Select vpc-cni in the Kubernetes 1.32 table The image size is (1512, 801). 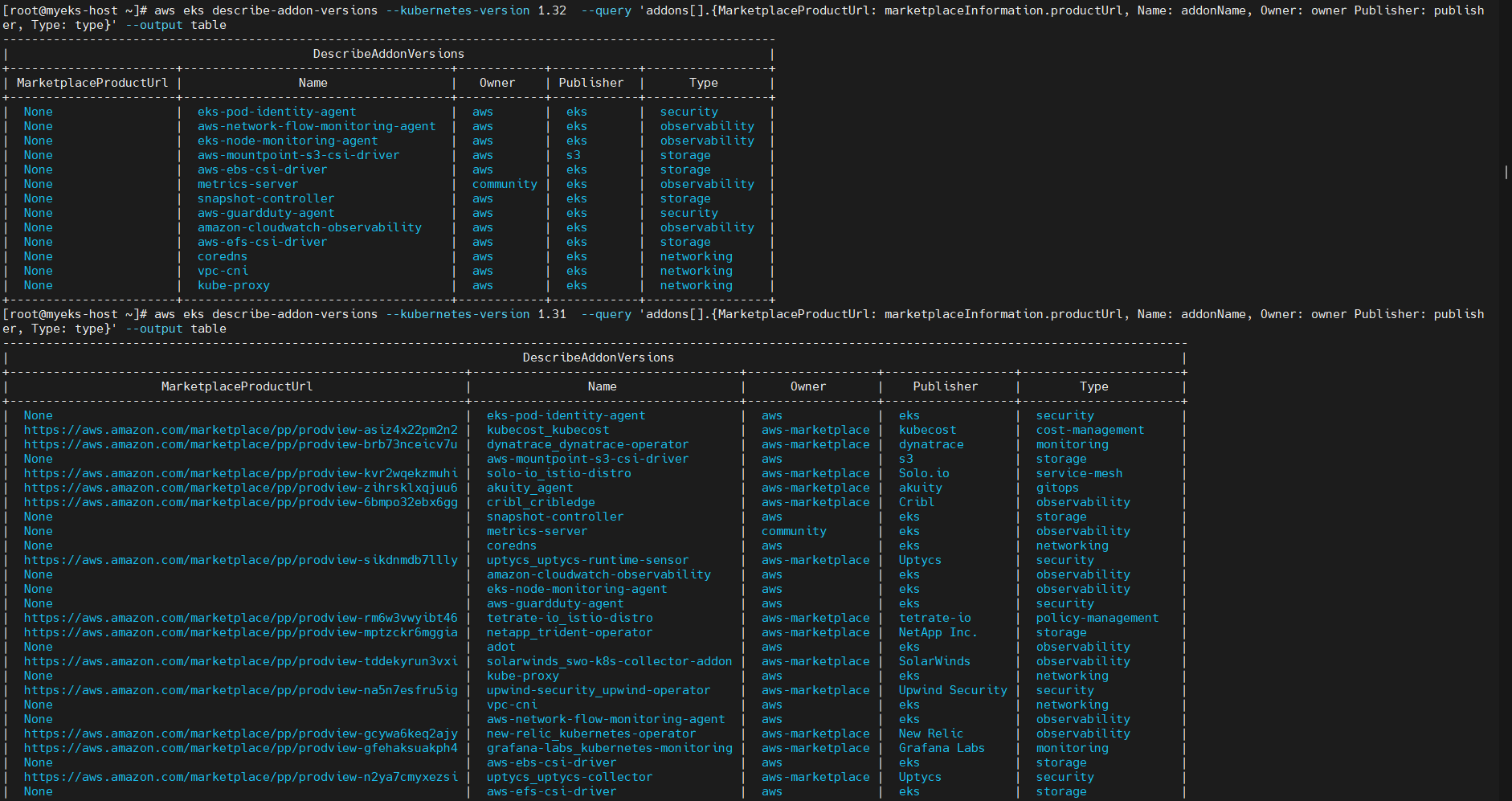coord(223,271)
